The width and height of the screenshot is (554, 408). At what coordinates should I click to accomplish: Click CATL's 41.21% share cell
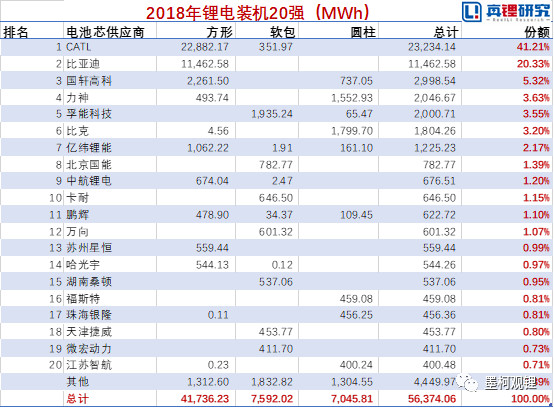[x=533, y=47]
